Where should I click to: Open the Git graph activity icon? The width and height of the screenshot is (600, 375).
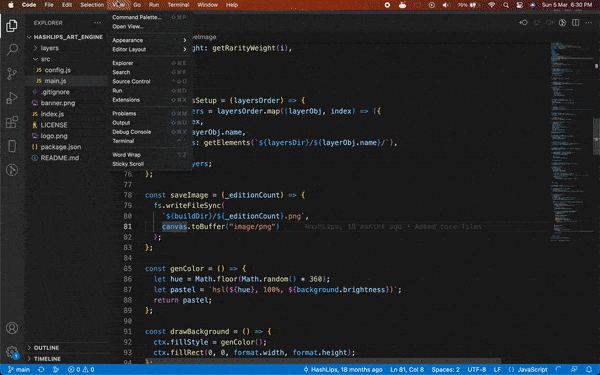tap(12, 170)
